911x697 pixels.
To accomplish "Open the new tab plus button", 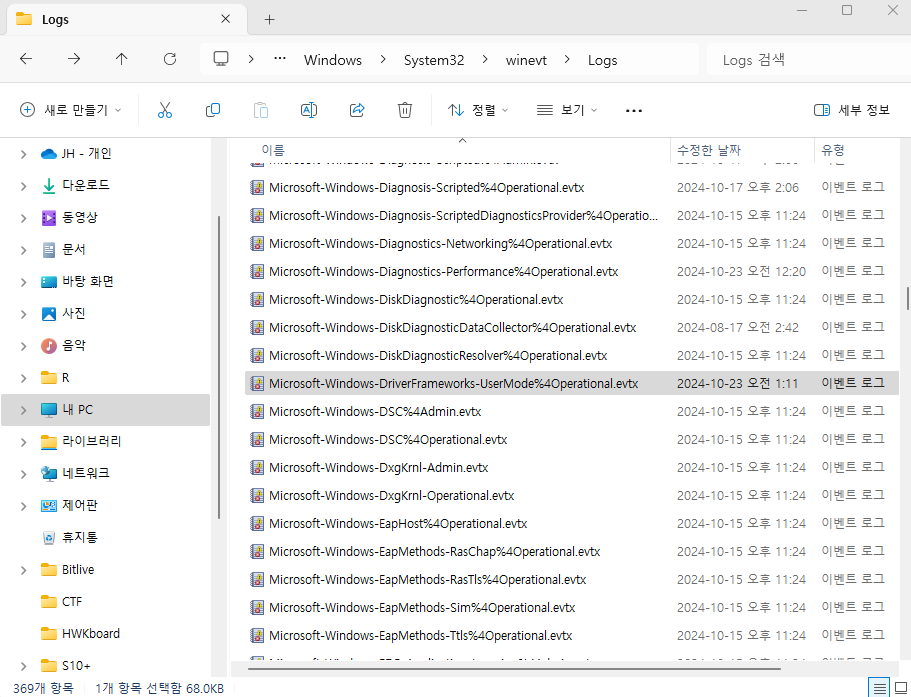I will pos(269,20).
